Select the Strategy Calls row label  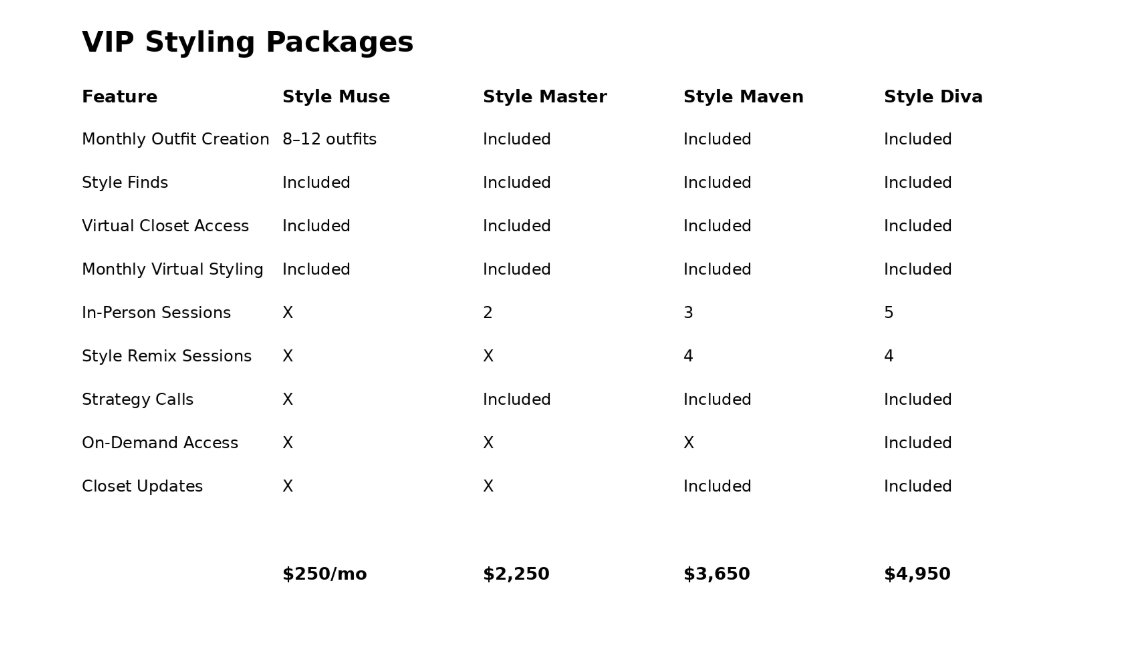point(137,400)
